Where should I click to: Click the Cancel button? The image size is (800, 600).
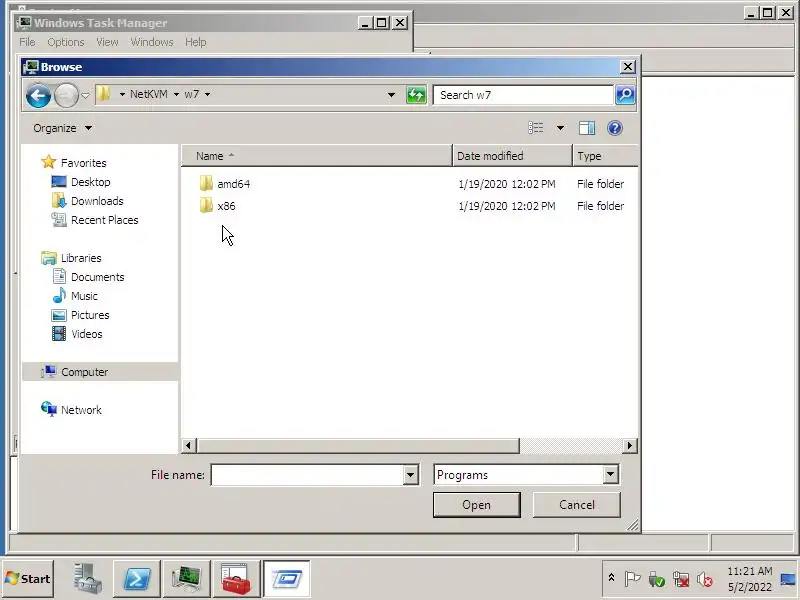(577, 505)
